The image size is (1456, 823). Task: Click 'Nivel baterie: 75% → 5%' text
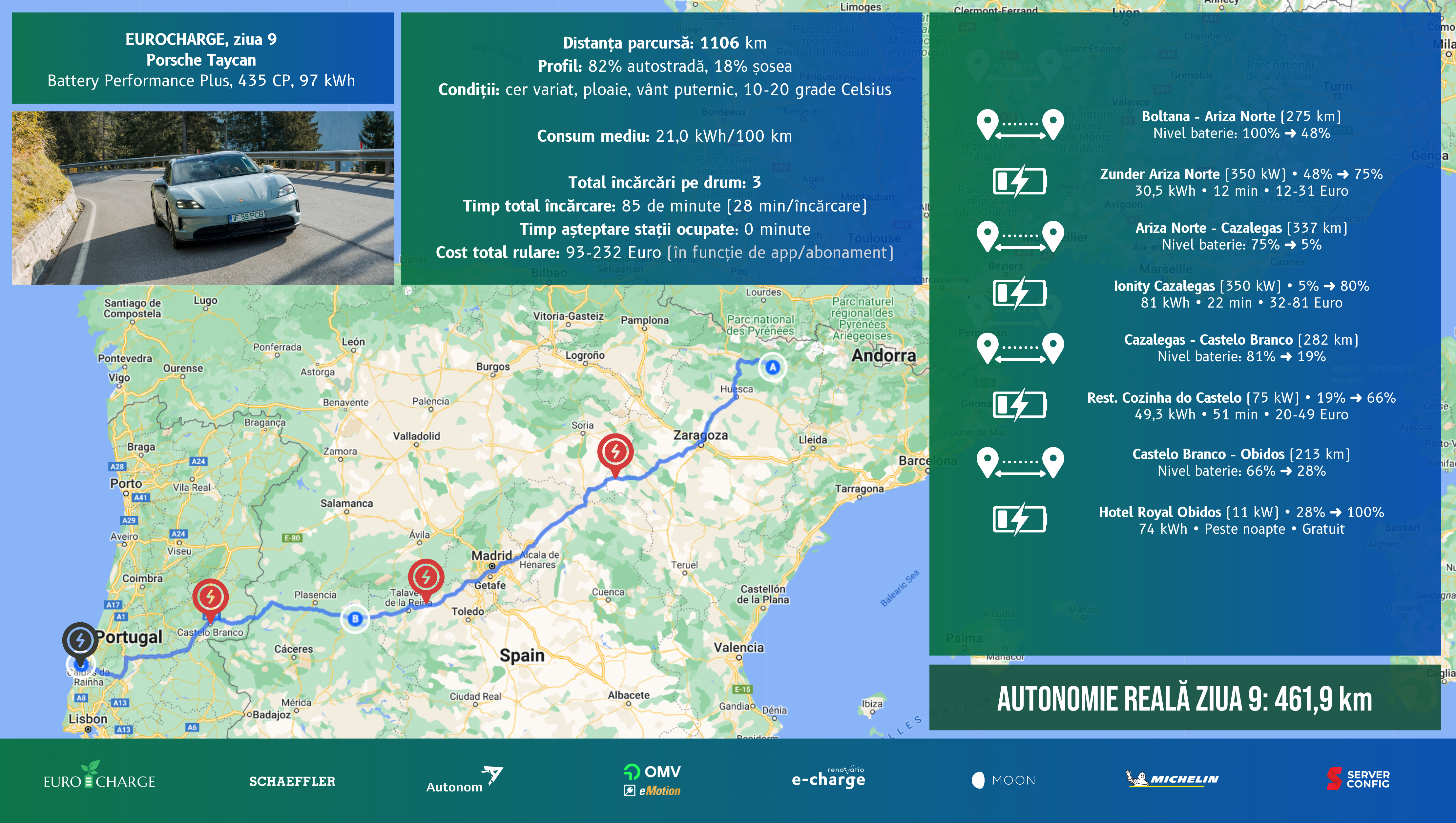pos(1241,245)
